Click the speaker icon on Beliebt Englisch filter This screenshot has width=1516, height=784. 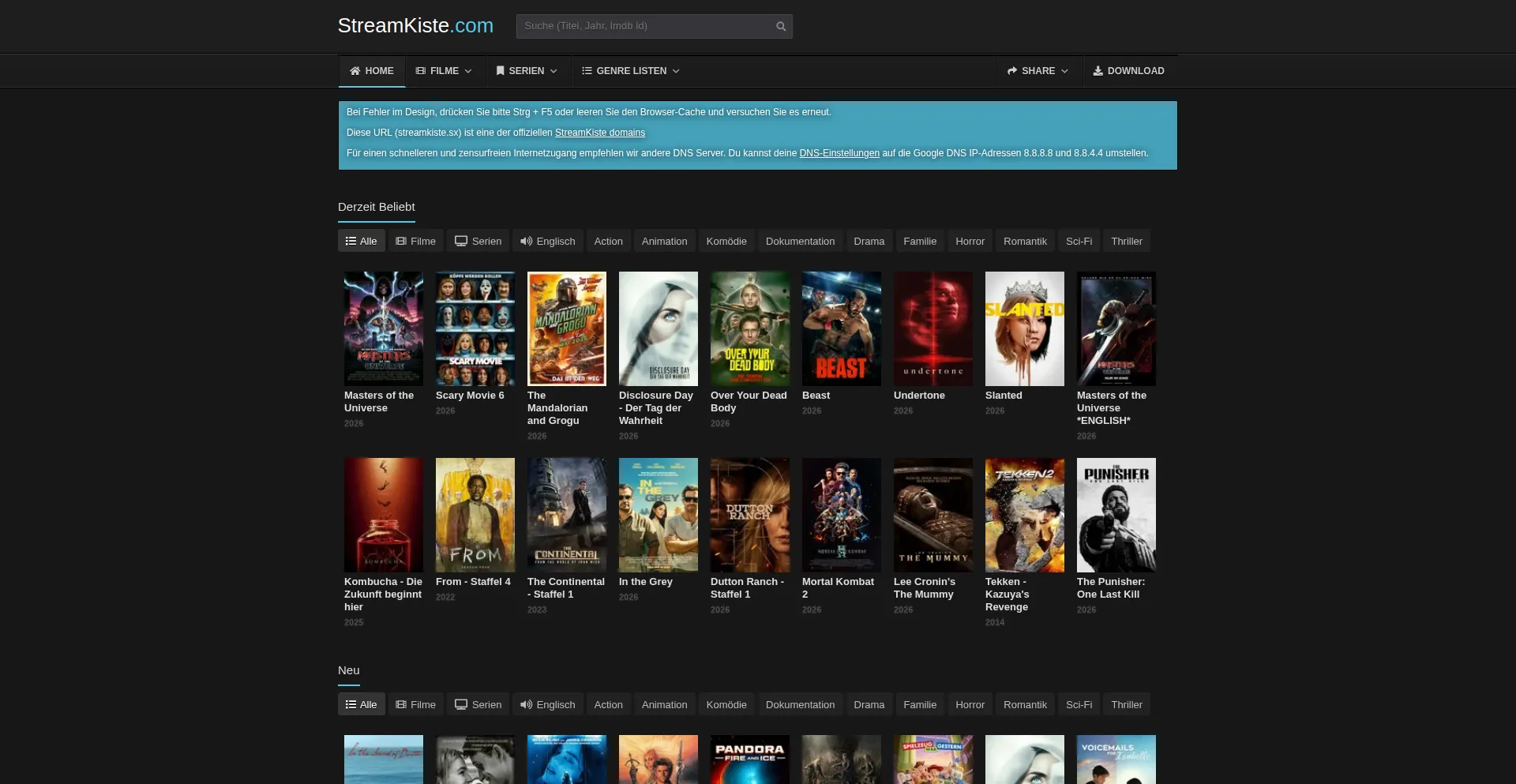526,242
